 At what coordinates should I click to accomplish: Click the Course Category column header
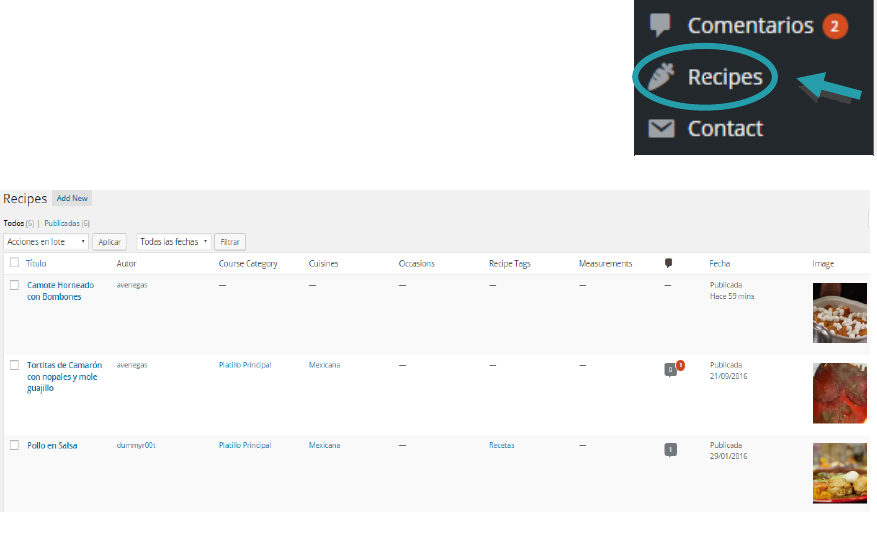coord(248,264)
